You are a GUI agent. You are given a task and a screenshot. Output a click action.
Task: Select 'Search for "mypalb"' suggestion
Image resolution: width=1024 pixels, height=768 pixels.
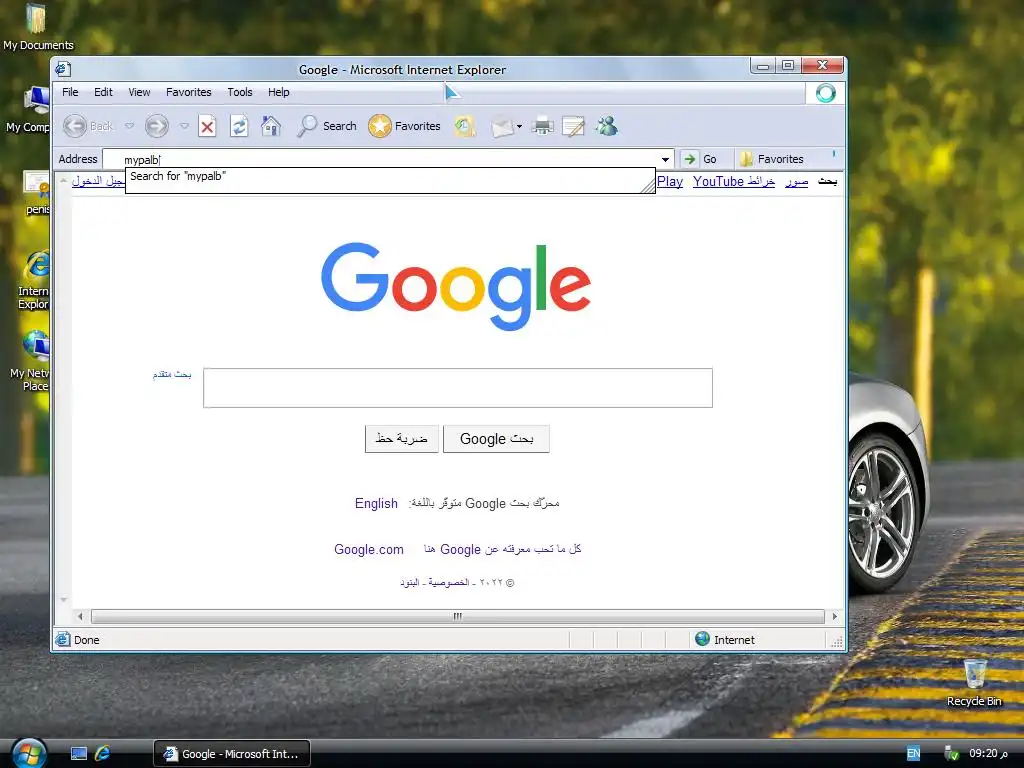(390, 180)
